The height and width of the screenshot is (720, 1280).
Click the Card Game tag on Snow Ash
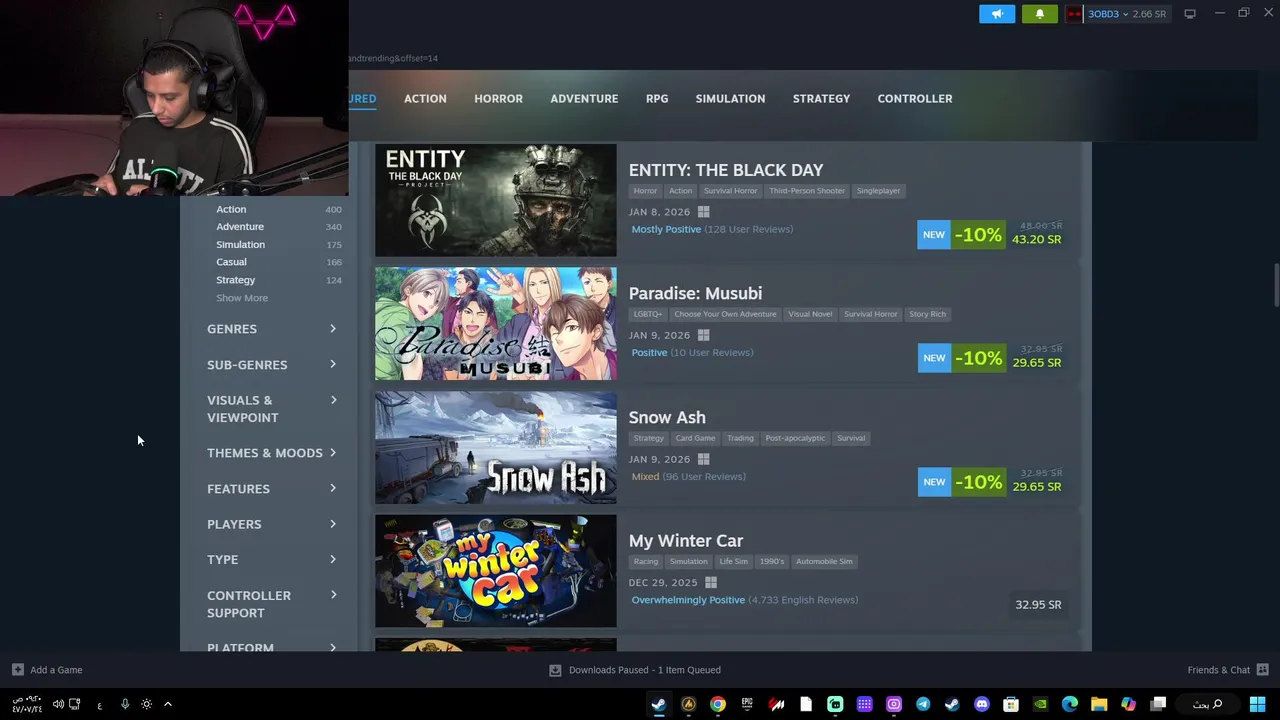coord(695,438)
